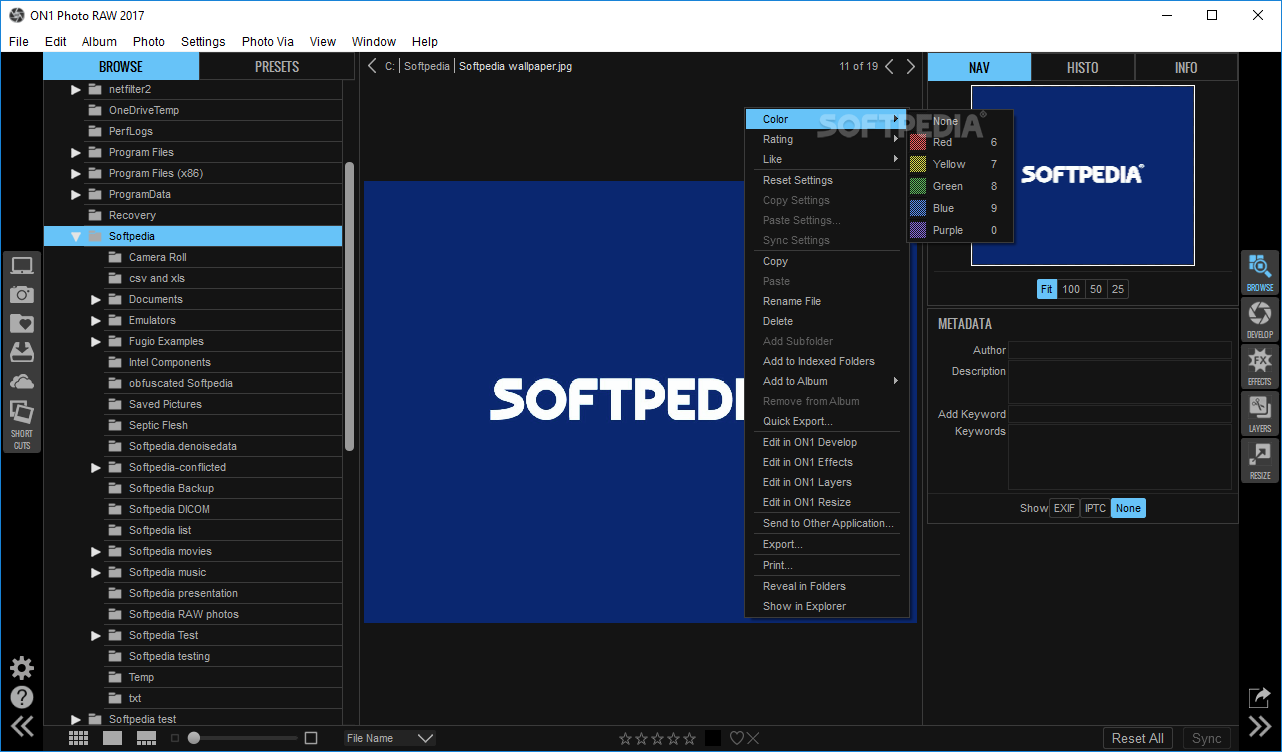The image size is (1282, 752).
Task: Set navigator zoom to 50
Action: tap(1096, 289)
